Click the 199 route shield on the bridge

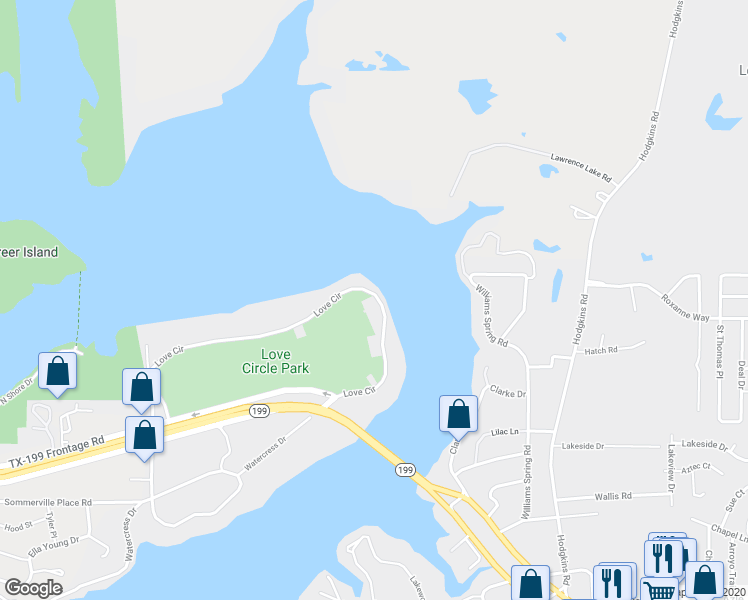pyautogui.click(x=405, y=470)
